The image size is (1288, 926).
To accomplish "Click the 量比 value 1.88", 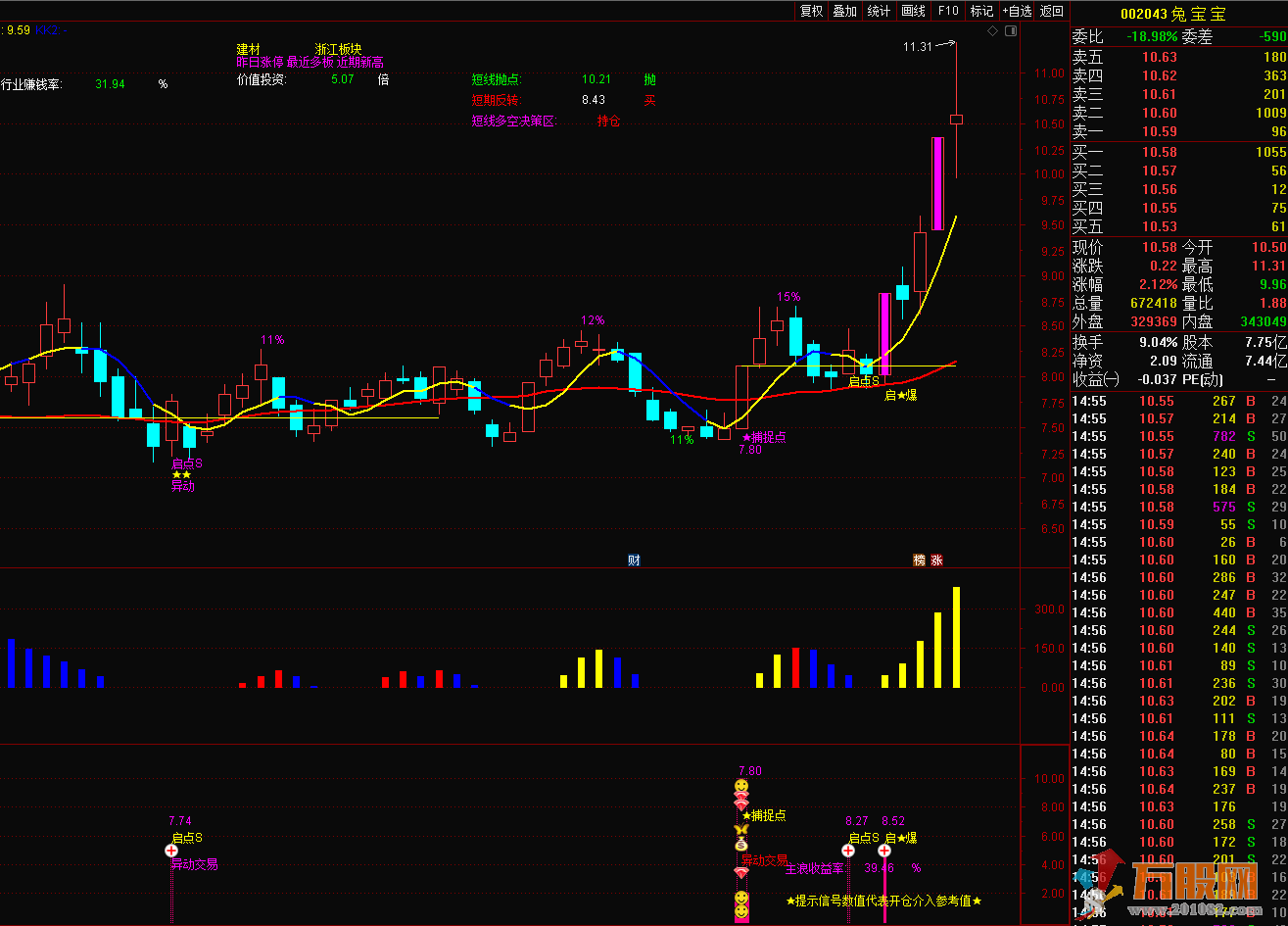I will tap(1272, 303).
